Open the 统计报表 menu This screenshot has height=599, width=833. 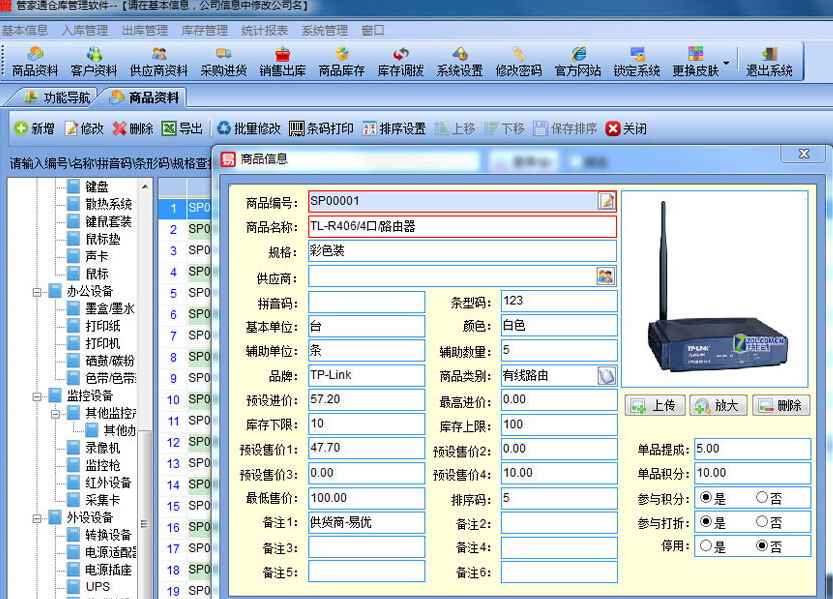[x=265, y=31]
